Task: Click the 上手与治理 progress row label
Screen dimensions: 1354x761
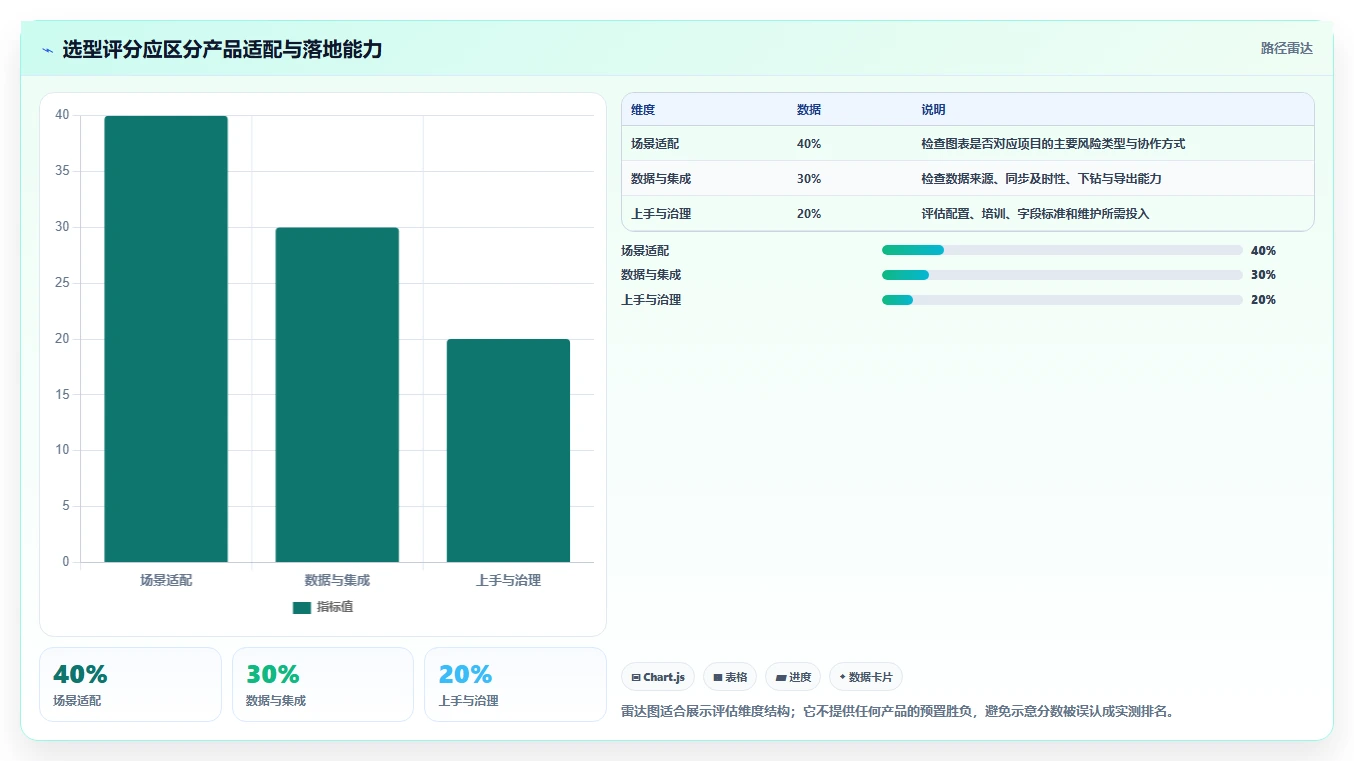Action: click(651, 300)
